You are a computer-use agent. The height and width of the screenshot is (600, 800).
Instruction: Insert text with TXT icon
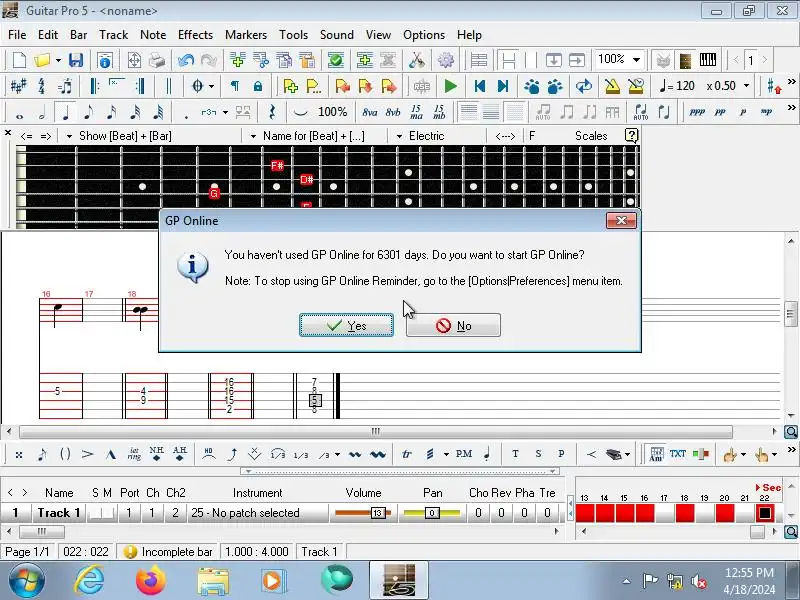678,454
